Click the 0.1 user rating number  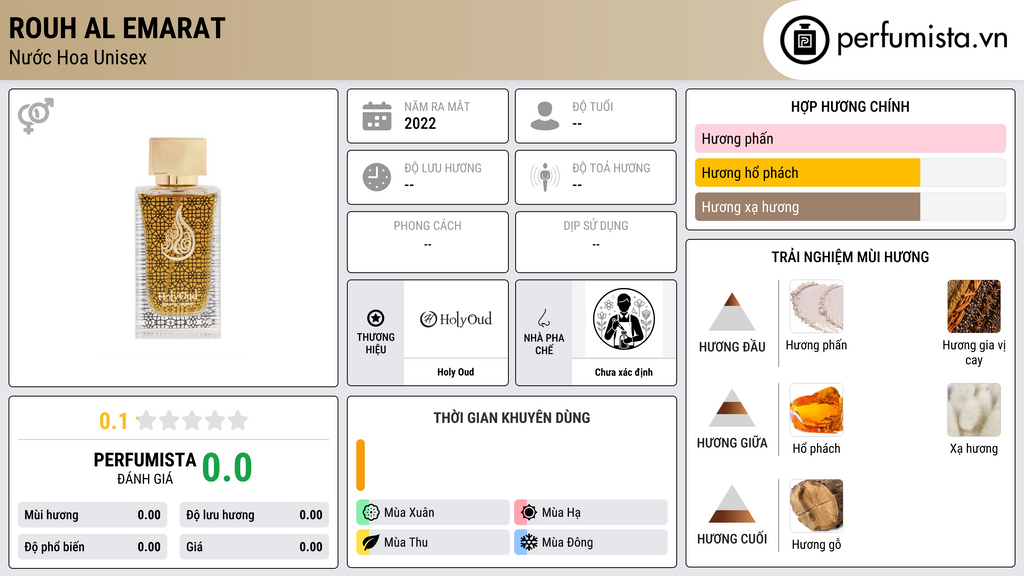point(114,421)
